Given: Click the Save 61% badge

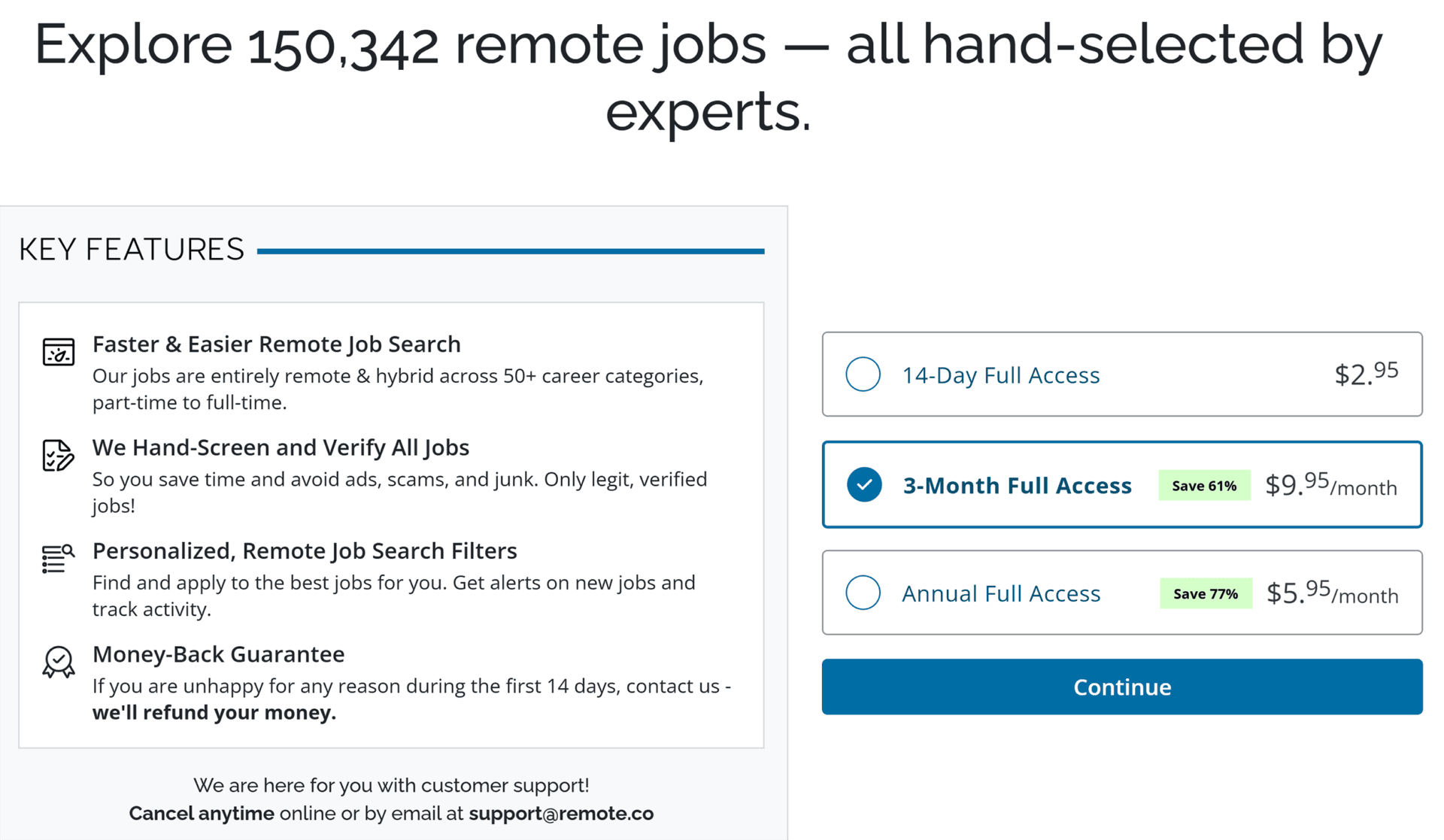Looking at the screenshot, I should [x=1204, y=486].
